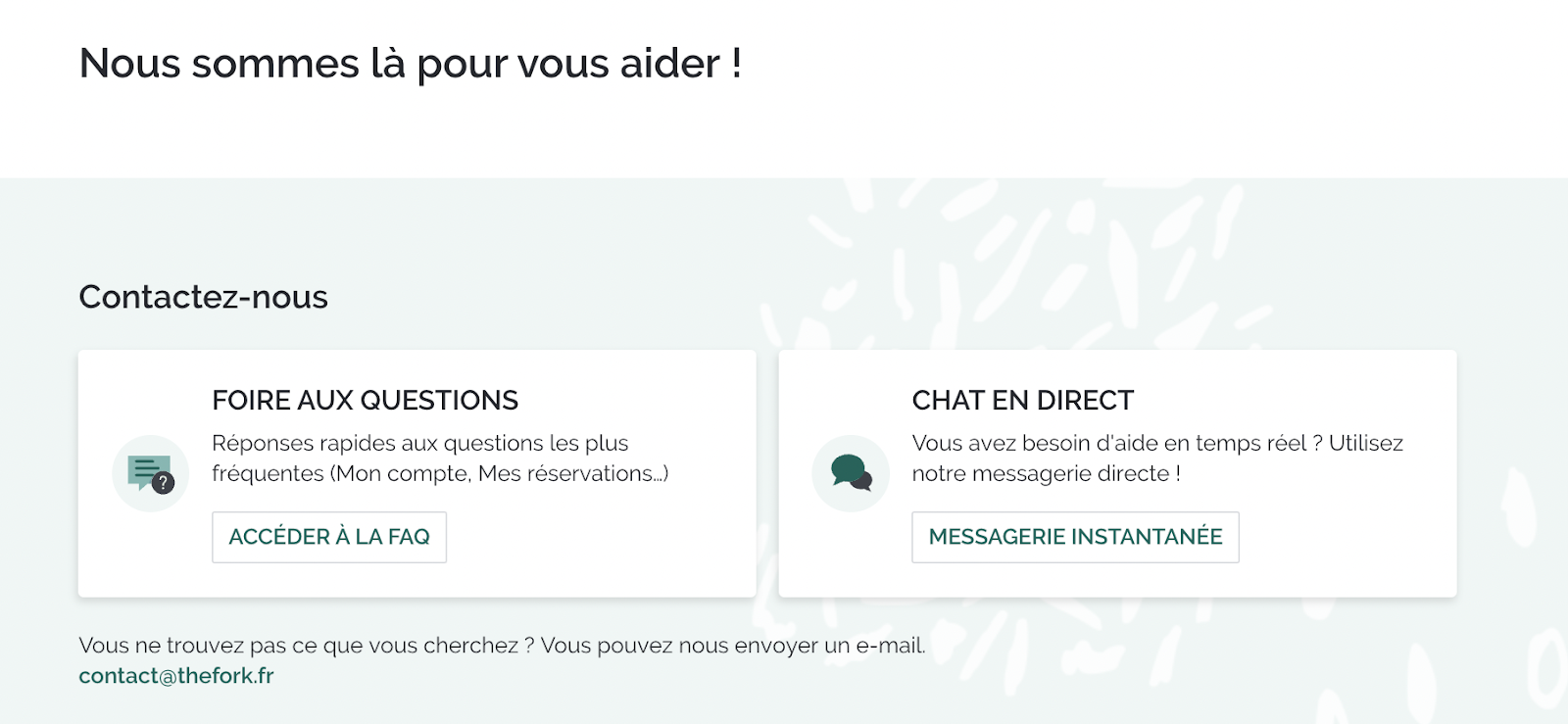Click the "Mon compte, Mes réservations" text
Image resolution: width=1568 pixels, height=724 pixels.
pos(499,474)
